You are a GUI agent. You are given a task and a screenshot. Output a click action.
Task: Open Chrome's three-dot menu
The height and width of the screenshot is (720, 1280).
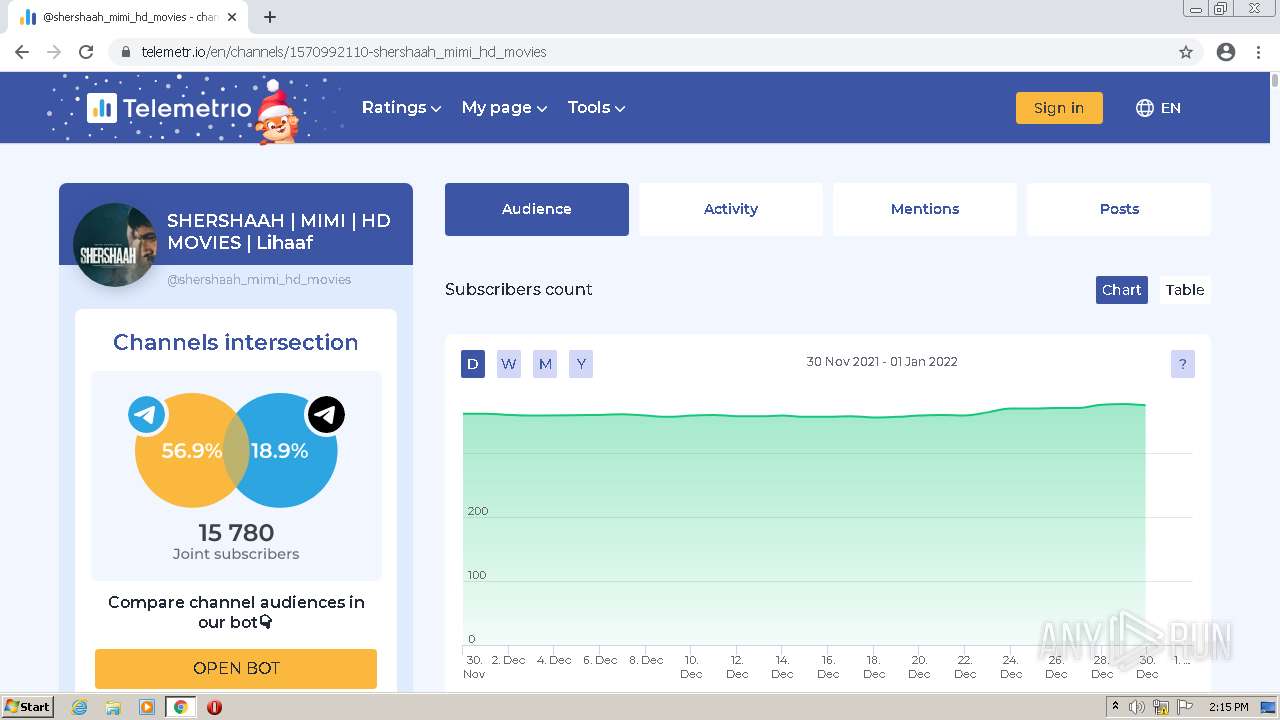click(1258, 52)
